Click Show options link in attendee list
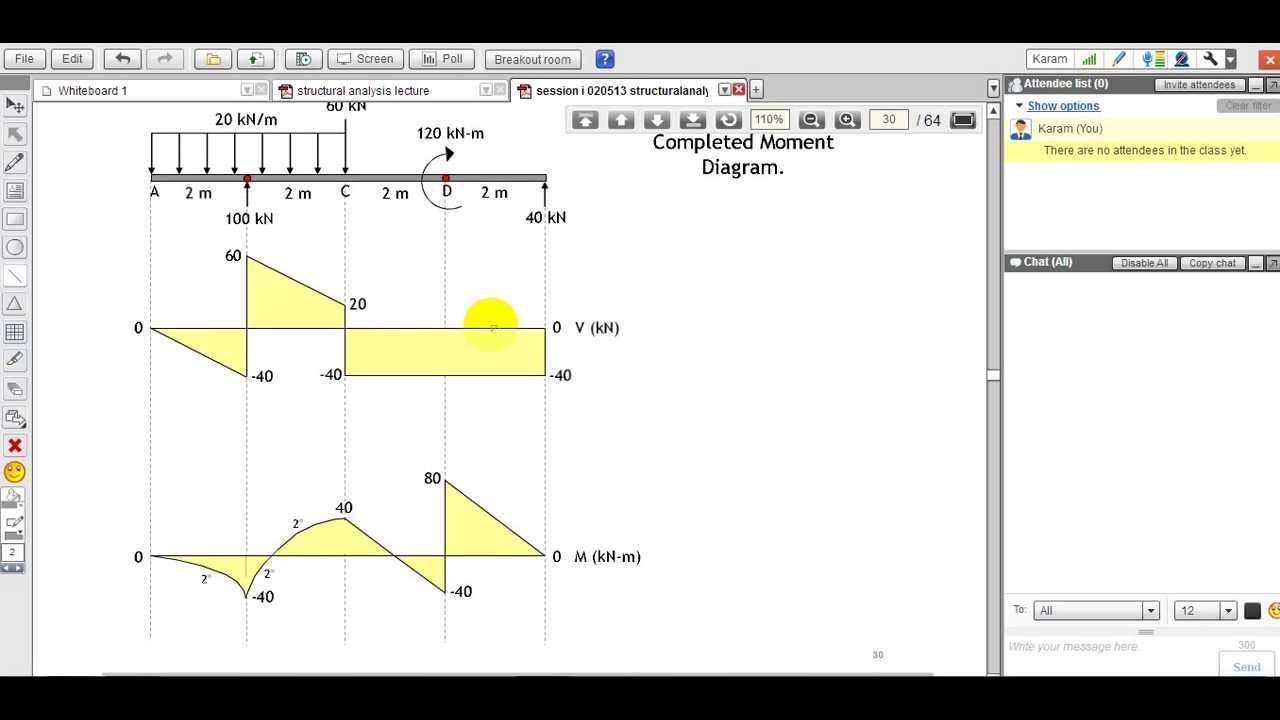This screenshot has height=720, width=1280. 1063,106
